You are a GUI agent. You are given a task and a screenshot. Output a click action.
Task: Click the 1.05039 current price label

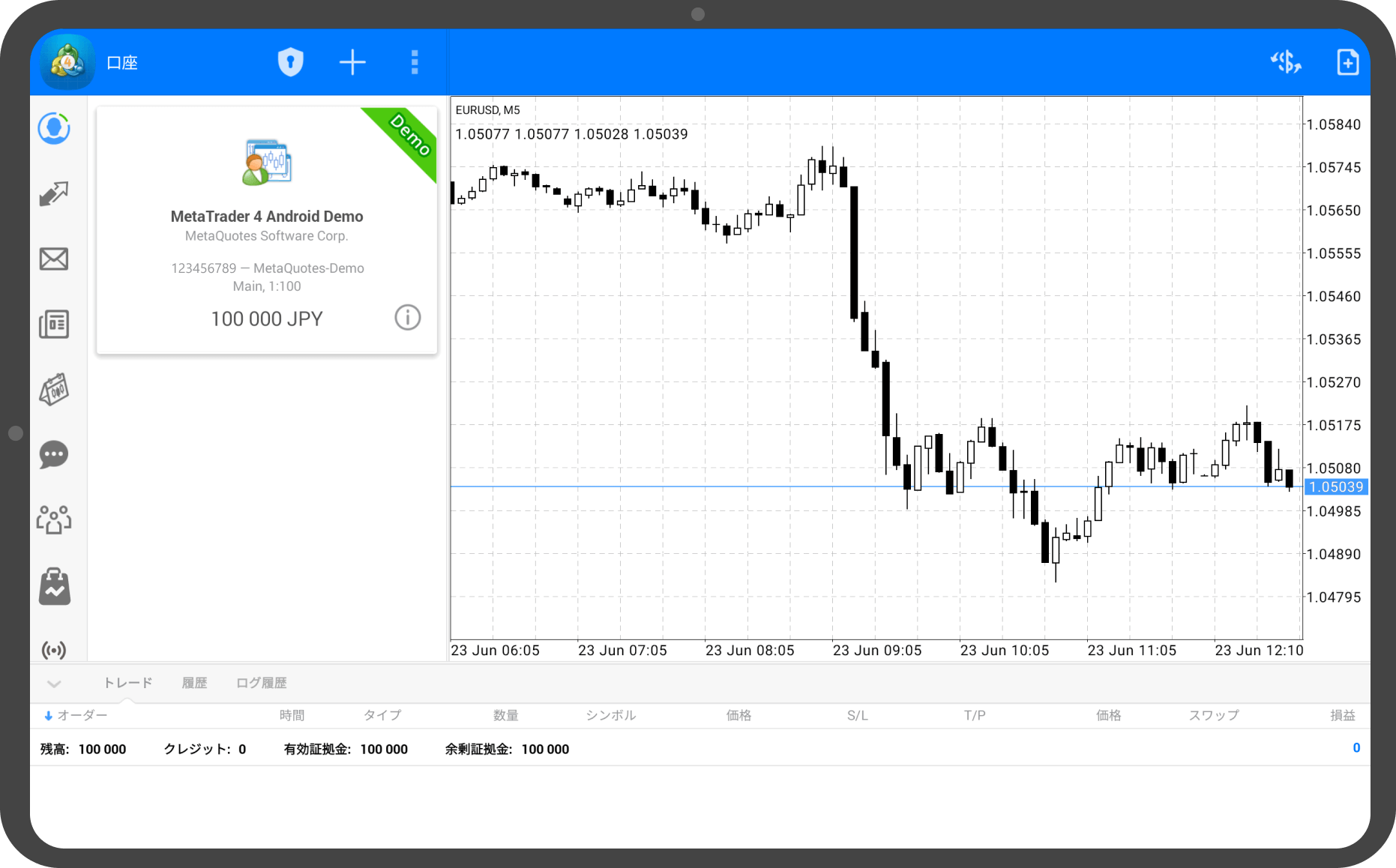pos(1336,487)
